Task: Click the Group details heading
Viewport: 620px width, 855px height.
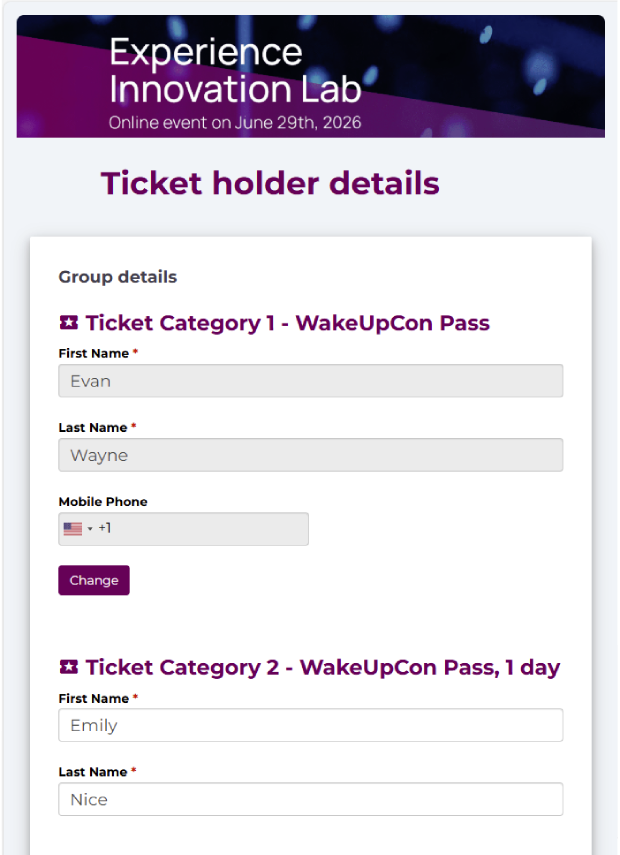Action: (117, 277)
